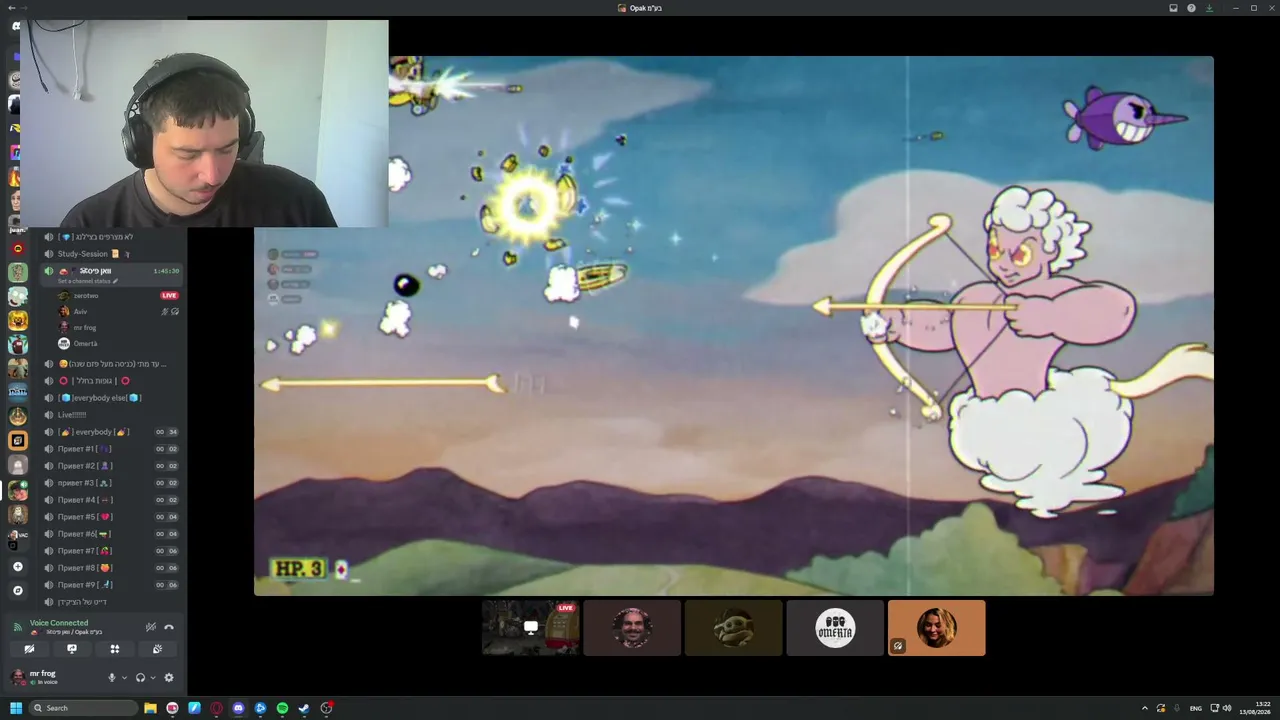Open the Discord help icon in title bar
The width and height of the screenshot is (1280, 720).
(x=1191, y=8)
